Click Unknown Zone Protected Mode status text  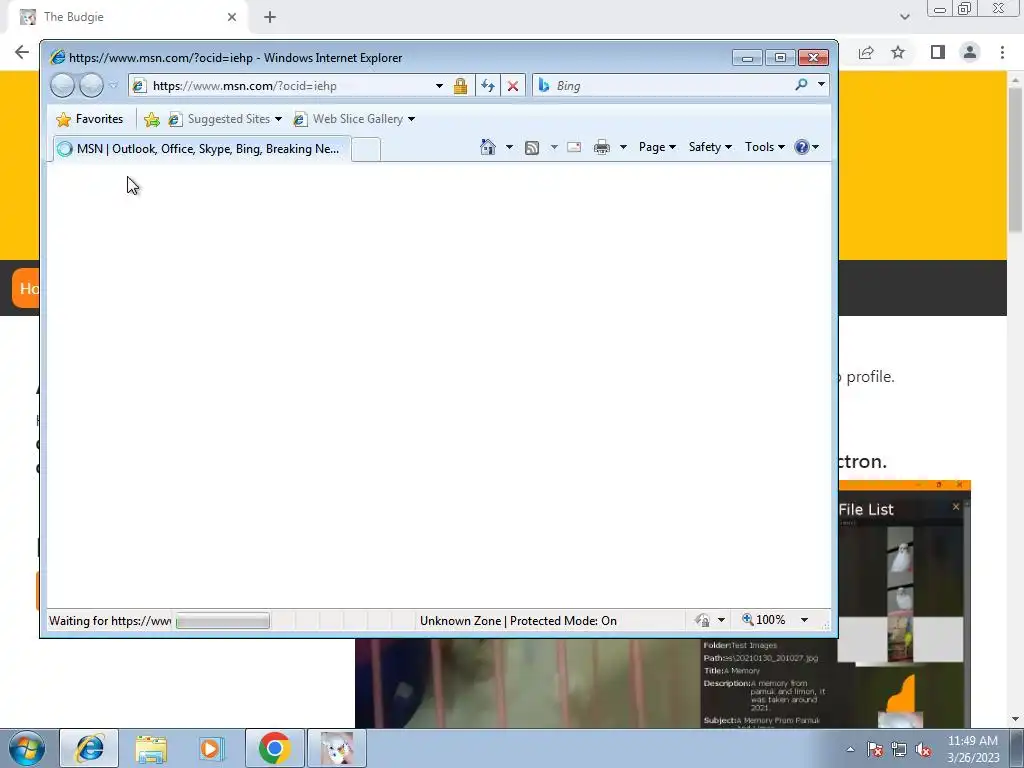click(x=518, y=620)
